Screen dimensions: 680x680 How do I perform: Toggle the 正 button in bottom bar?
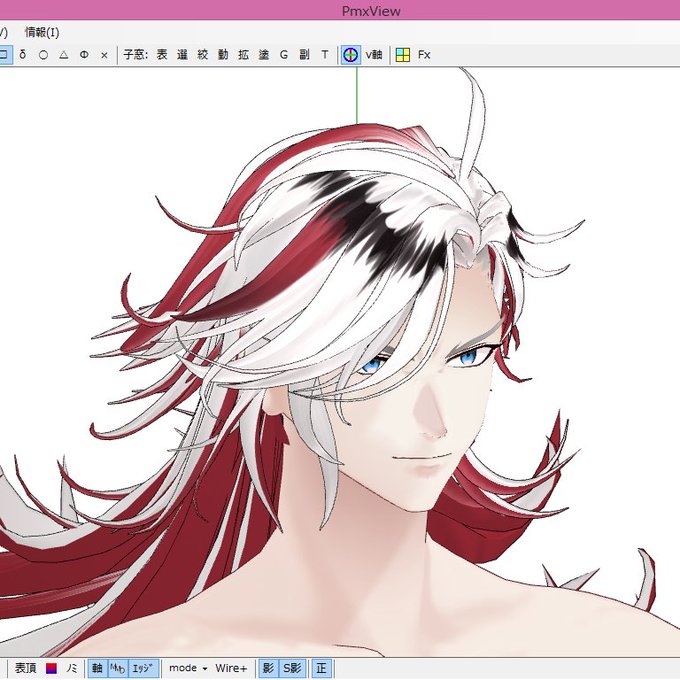[x=321, y=668]
